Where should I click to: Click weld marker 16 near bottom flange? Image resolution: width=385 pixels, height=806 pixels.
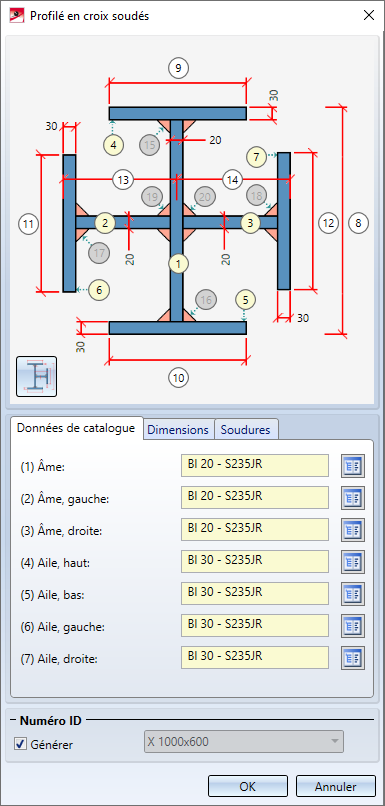point(206,300)
